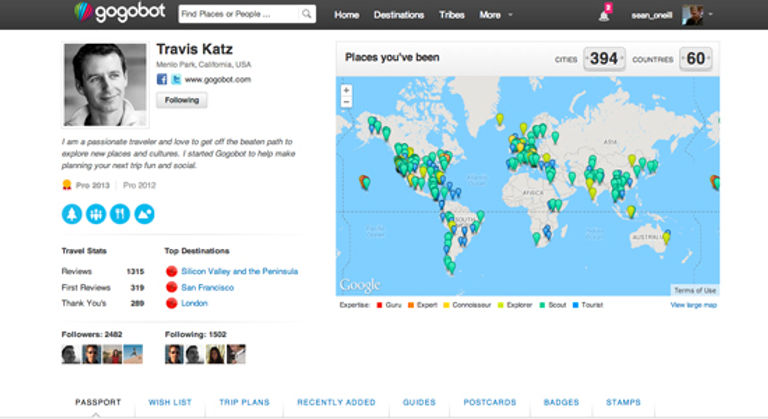Click Travis Katz's profile photo
The image size is (768, 419).
105,84
